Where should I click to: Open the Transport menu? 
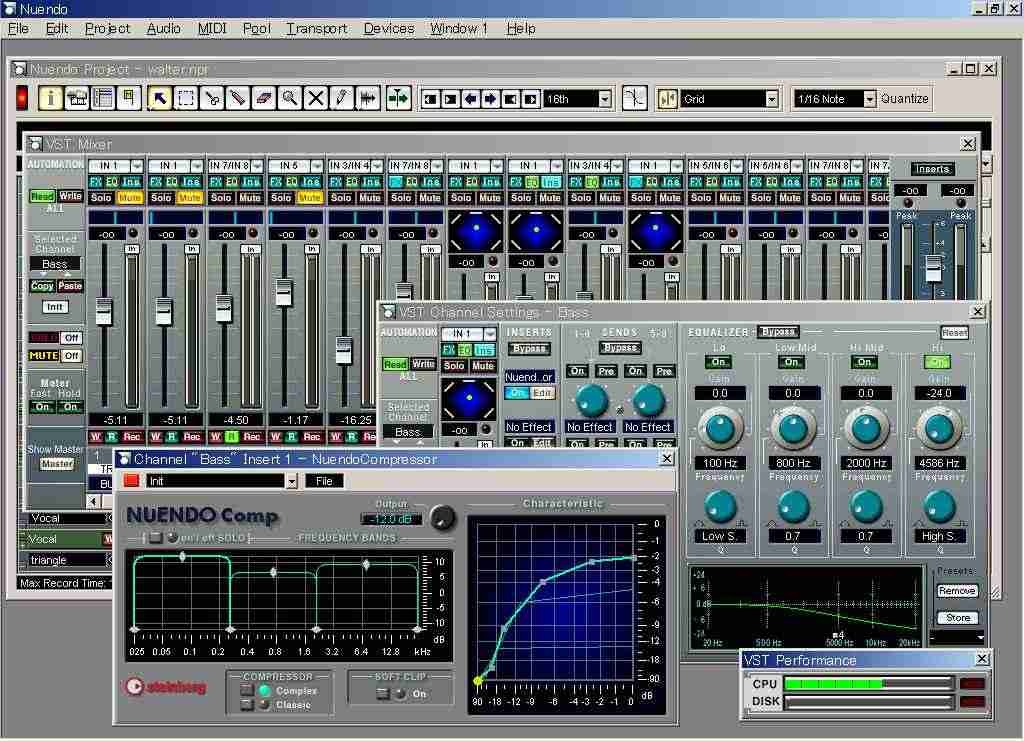(x=317, y=29)
